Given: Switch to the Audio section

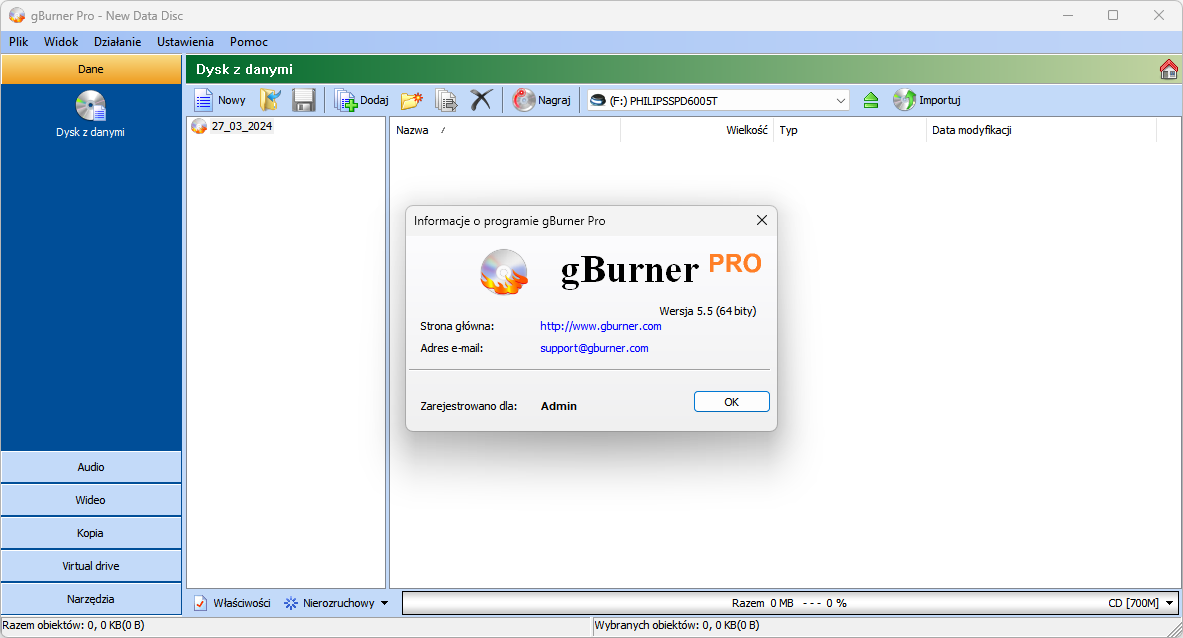Looking at the screenshot, I should pyautogui.click(x=91, y=468).
